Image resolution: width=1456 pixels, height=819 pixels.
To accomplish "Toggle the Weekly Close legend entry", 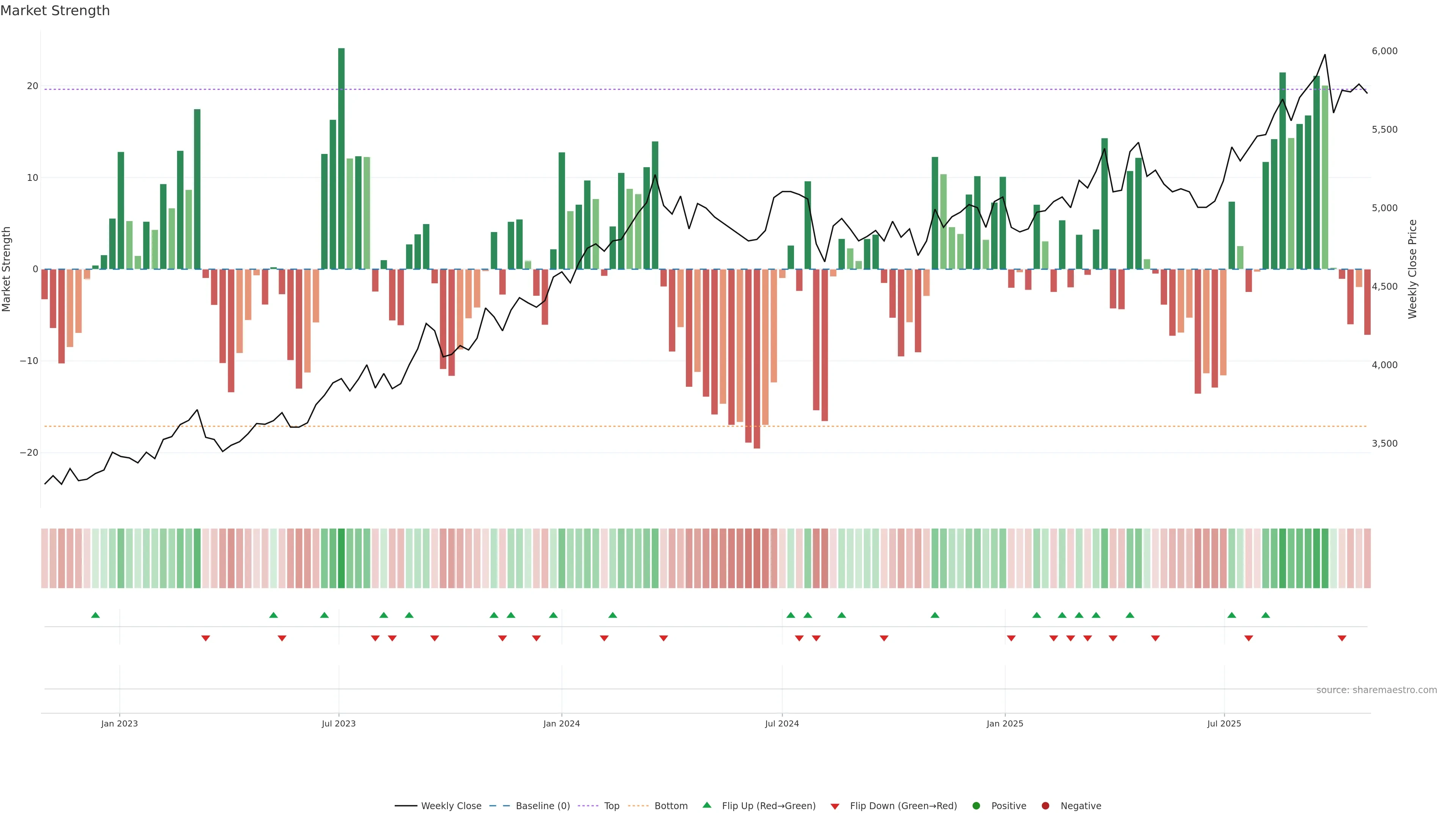I will point(451,806).
